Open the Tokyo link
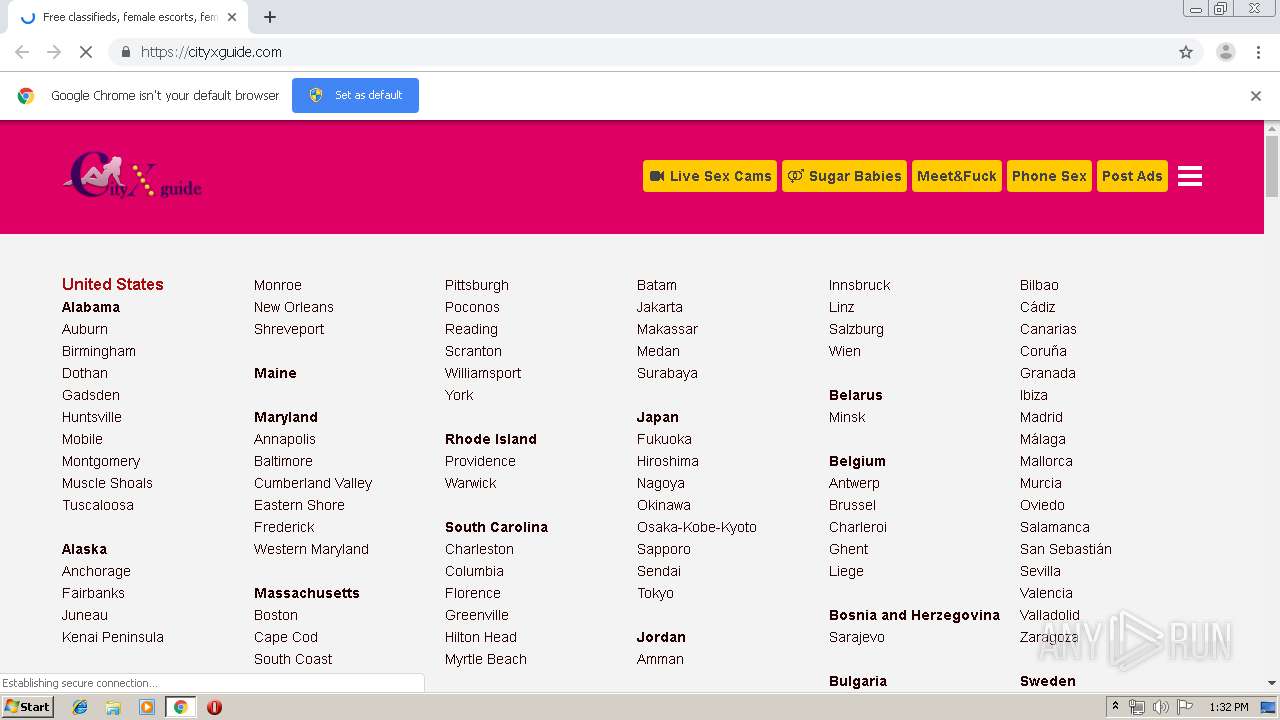 click(655, 593)
